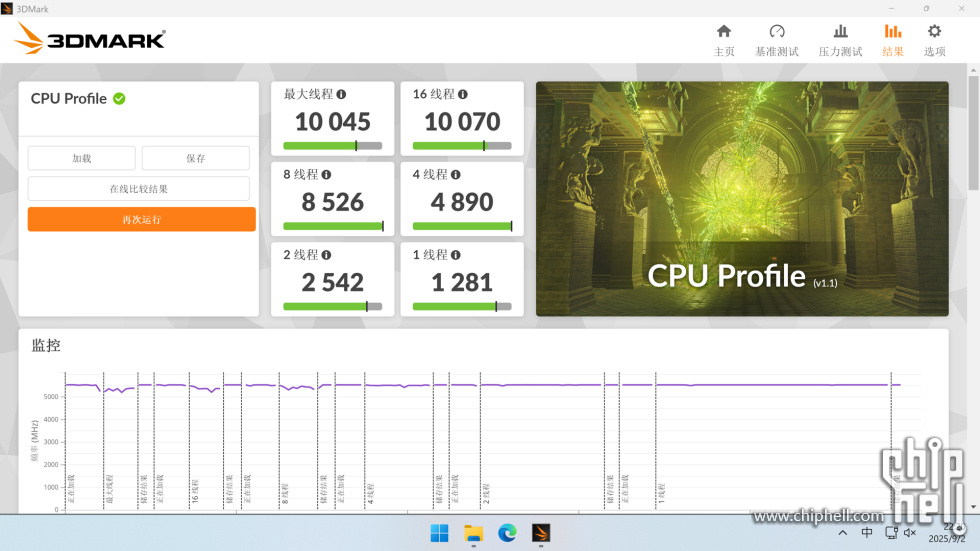Screen dimensions: 980x551
Task: Click the vertical scrollbar thumb
Action: tap(974, 133)
